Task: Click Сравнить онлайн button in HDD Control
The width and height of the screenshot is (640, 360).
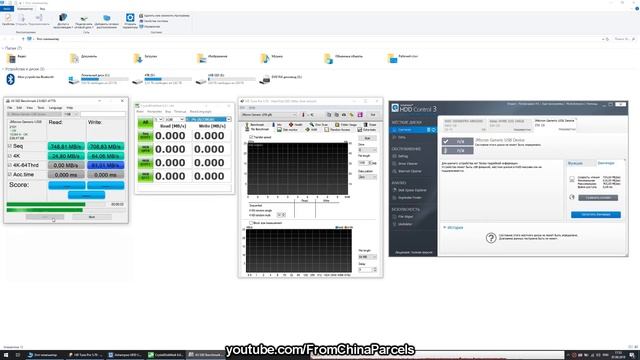Action: [x=598, y=198]
